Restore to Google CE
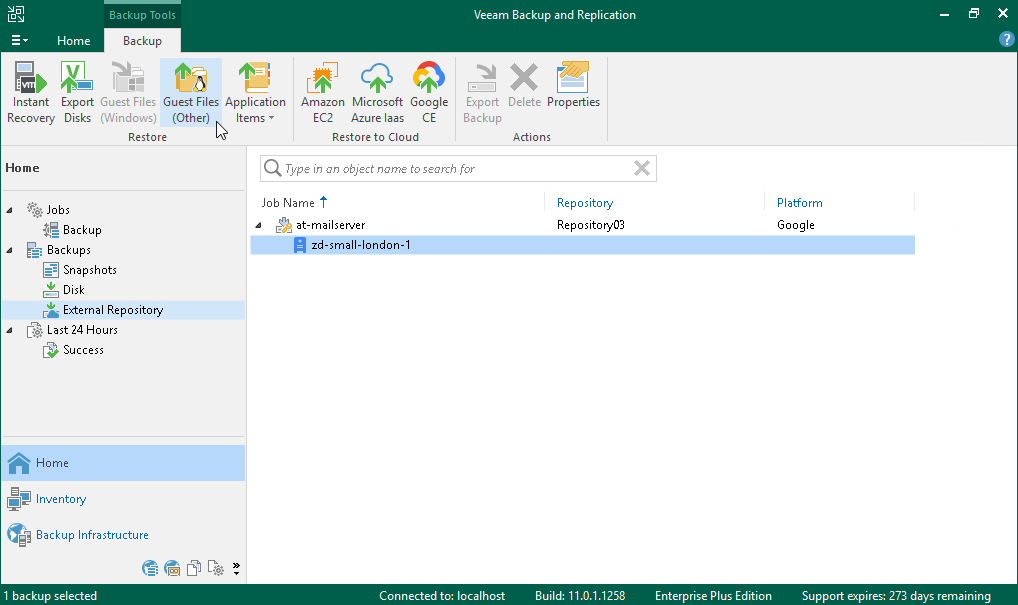 point(429,92)
